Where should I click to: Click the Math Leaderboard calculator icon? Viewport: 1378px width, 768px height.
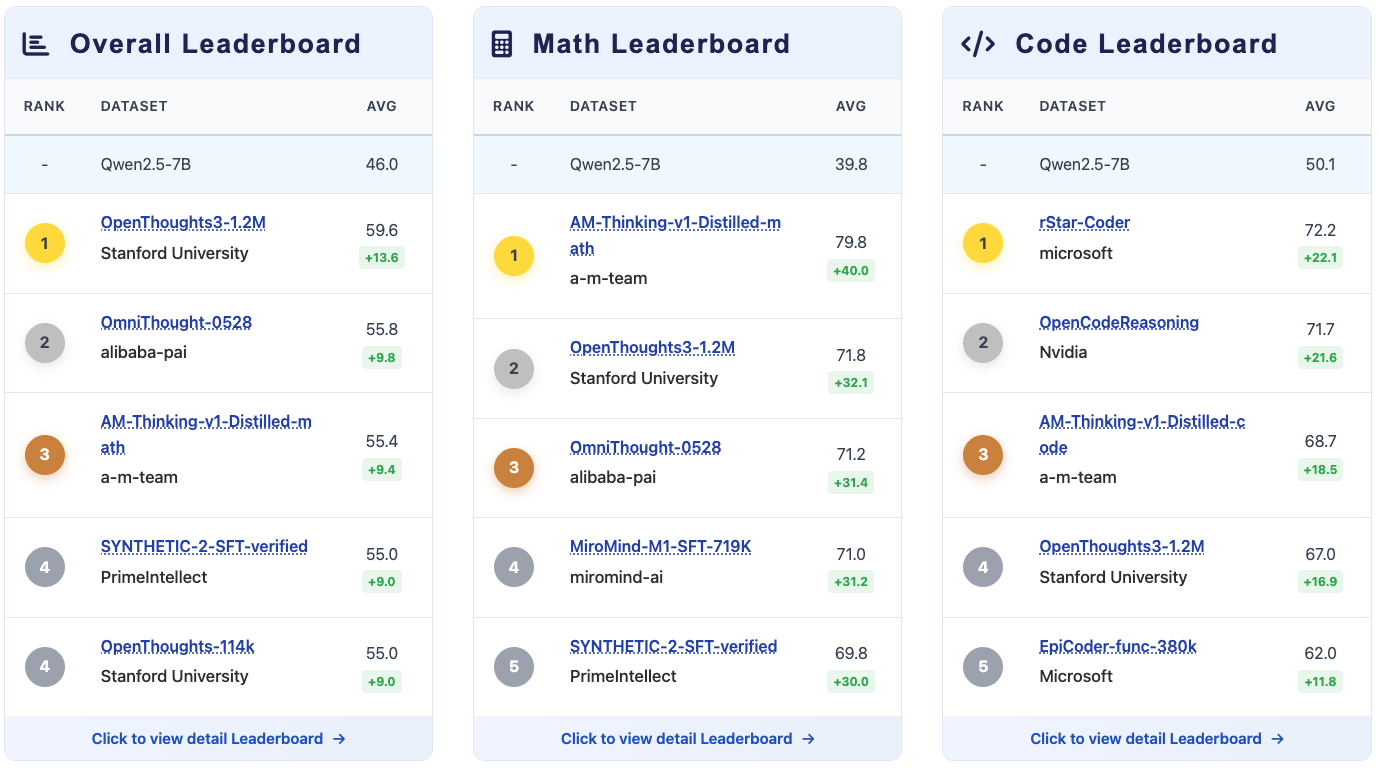click(502, 44)
